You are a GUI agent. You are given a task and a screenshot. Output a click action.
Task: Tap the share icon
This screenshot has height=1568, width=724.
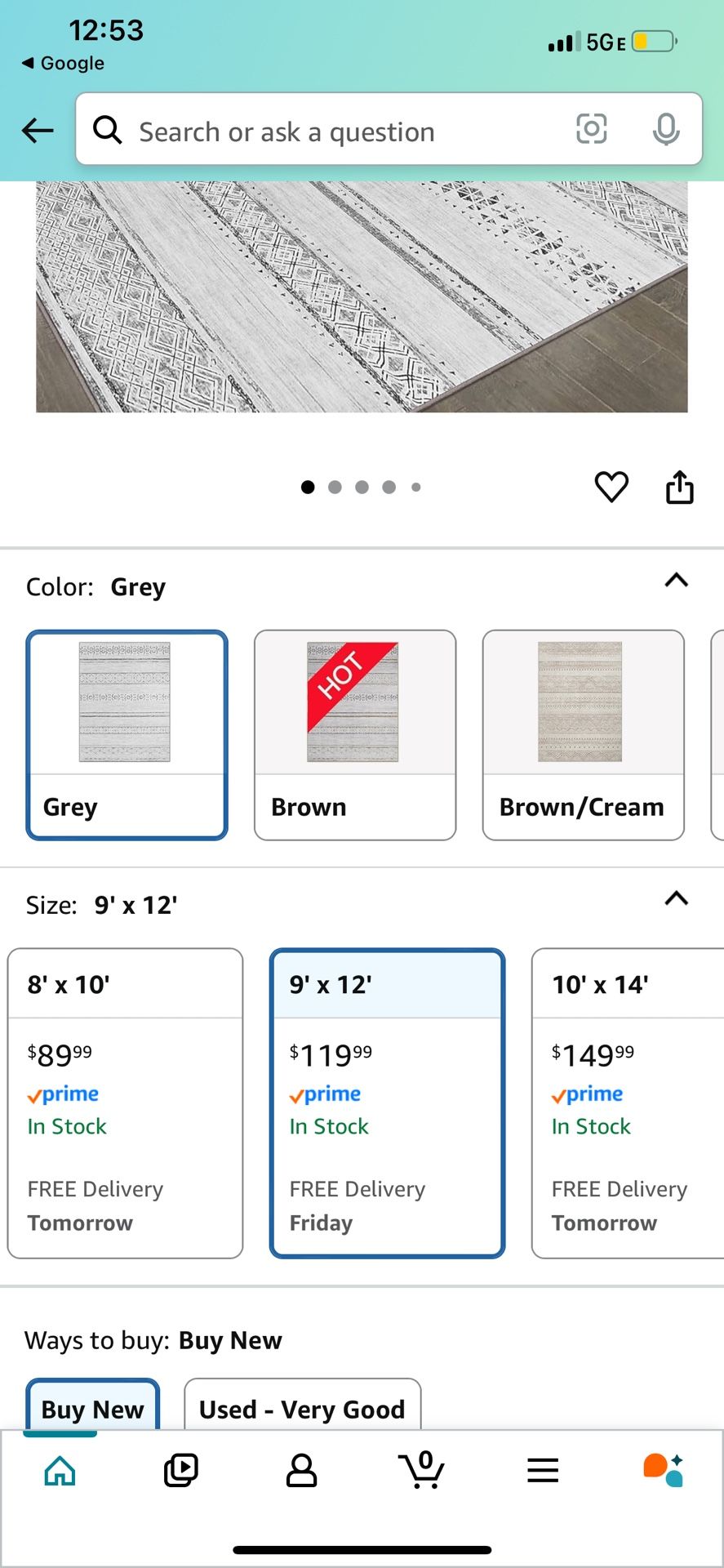click(679, 487)
